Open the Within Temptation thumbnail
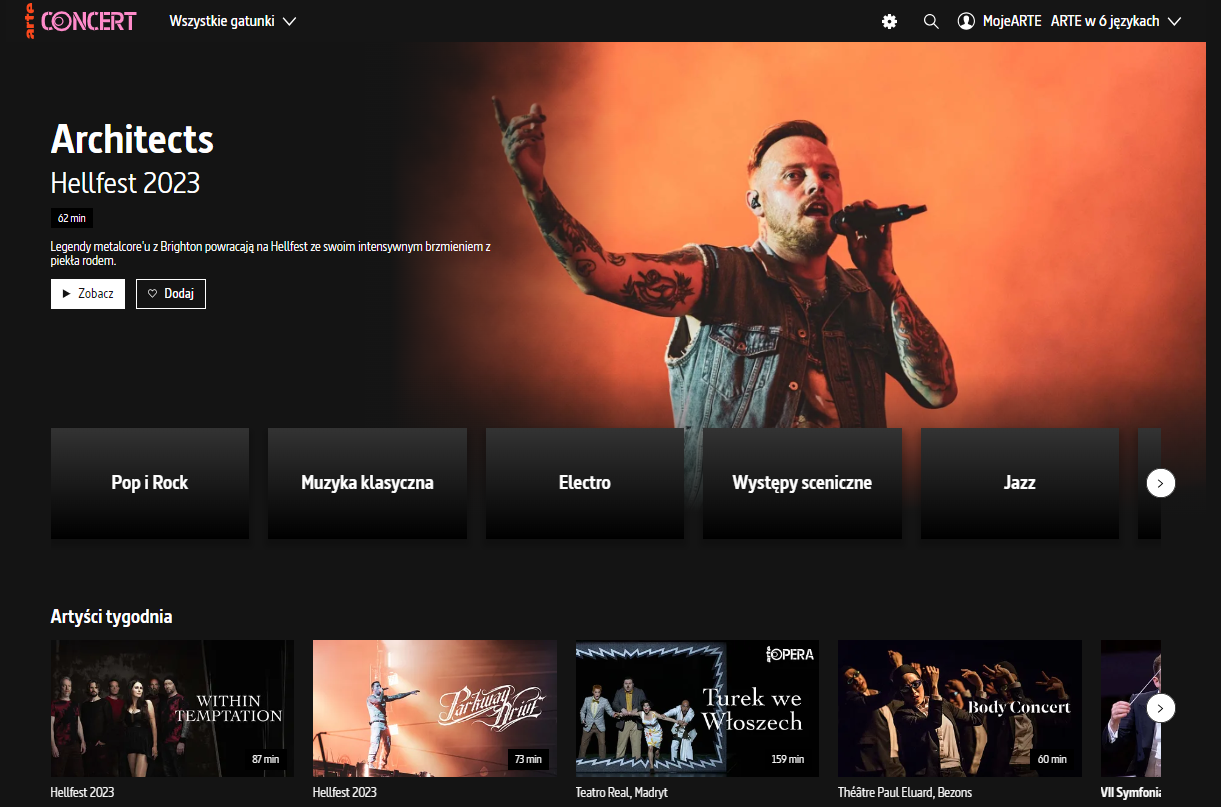The width and height of the screenshot is (1221, 807). coord(173,708)
